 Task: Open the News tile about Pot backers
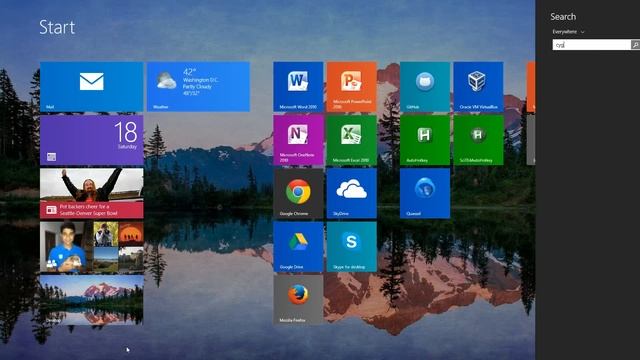tap(91, 193)
